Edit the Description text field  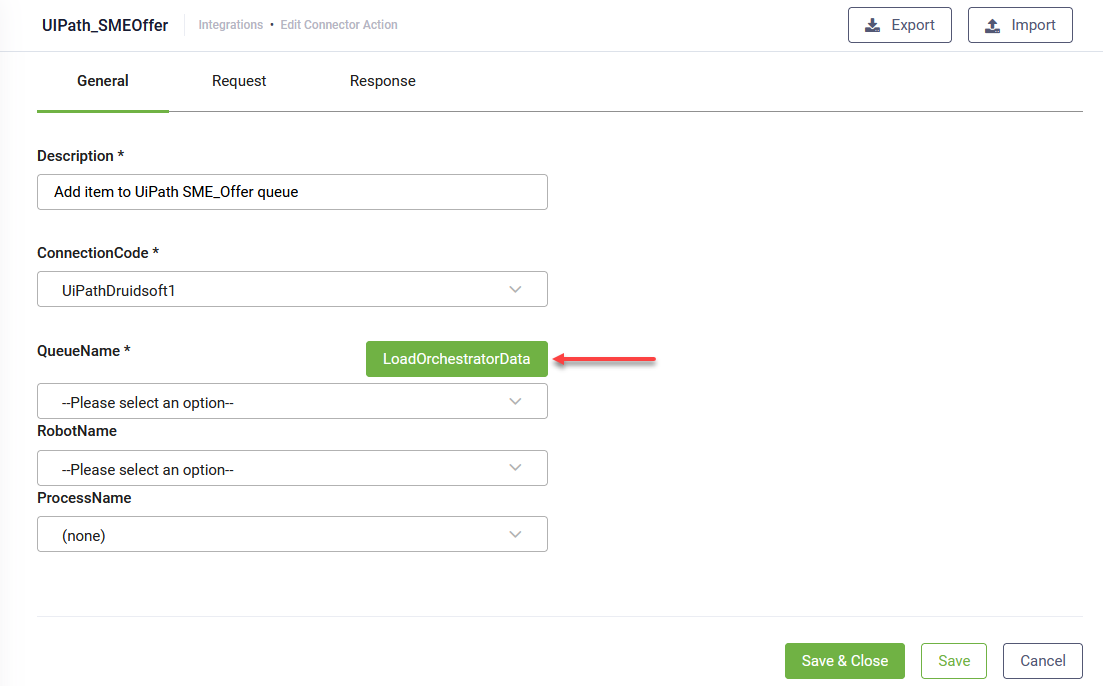coord(292,191)
